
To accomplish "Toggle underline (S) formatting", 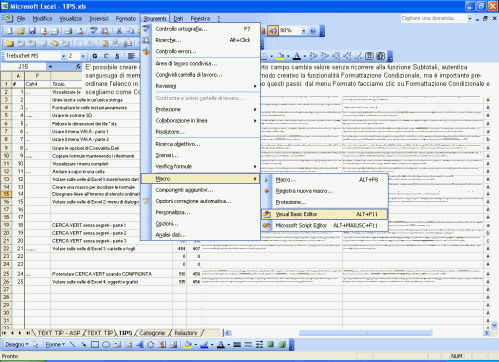I will [117, 56].
